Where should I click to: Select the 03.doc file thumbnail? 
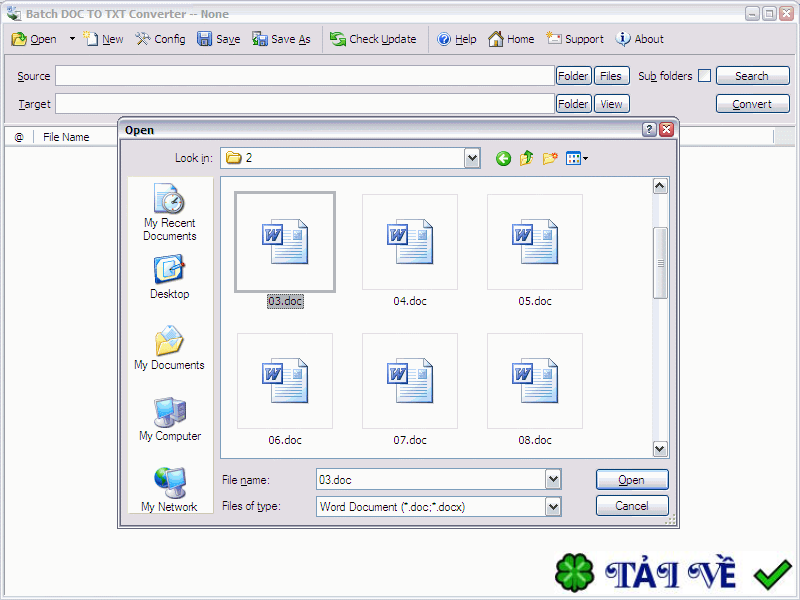click(x=285, y=242)
